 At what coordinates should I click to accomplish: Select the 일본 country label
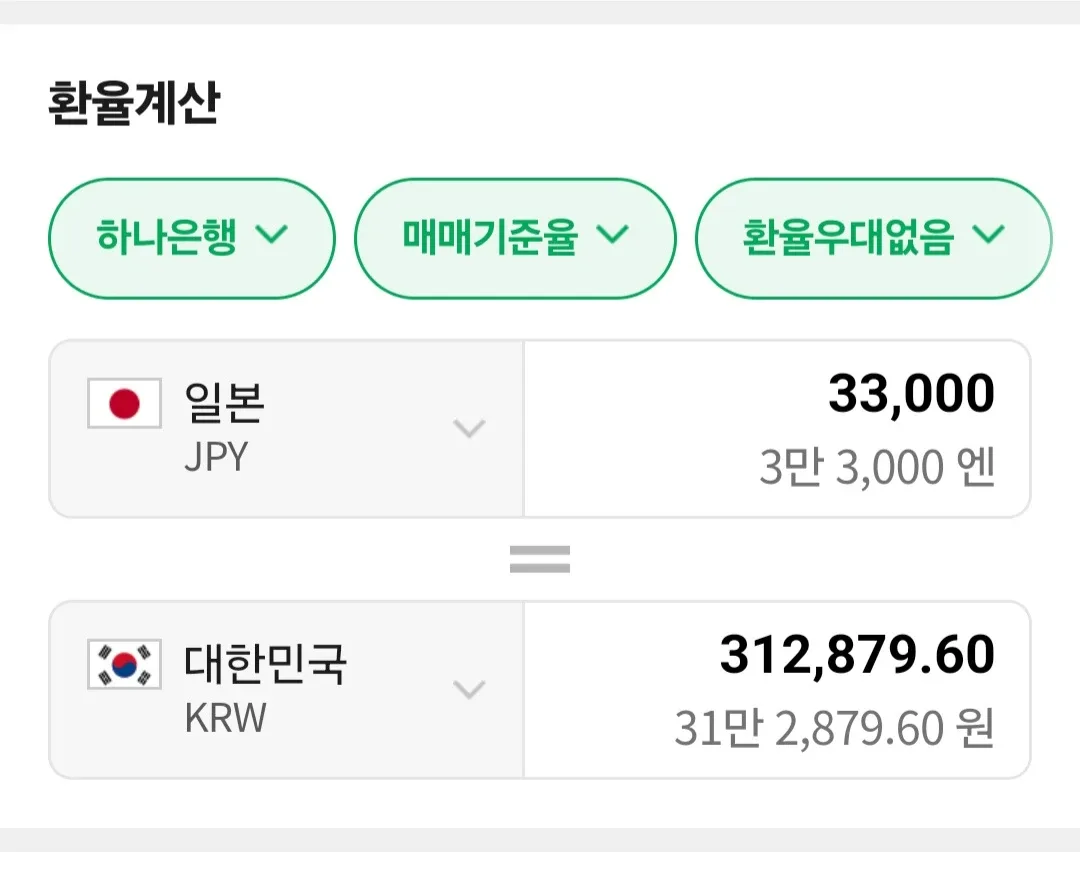coord(224,402)
